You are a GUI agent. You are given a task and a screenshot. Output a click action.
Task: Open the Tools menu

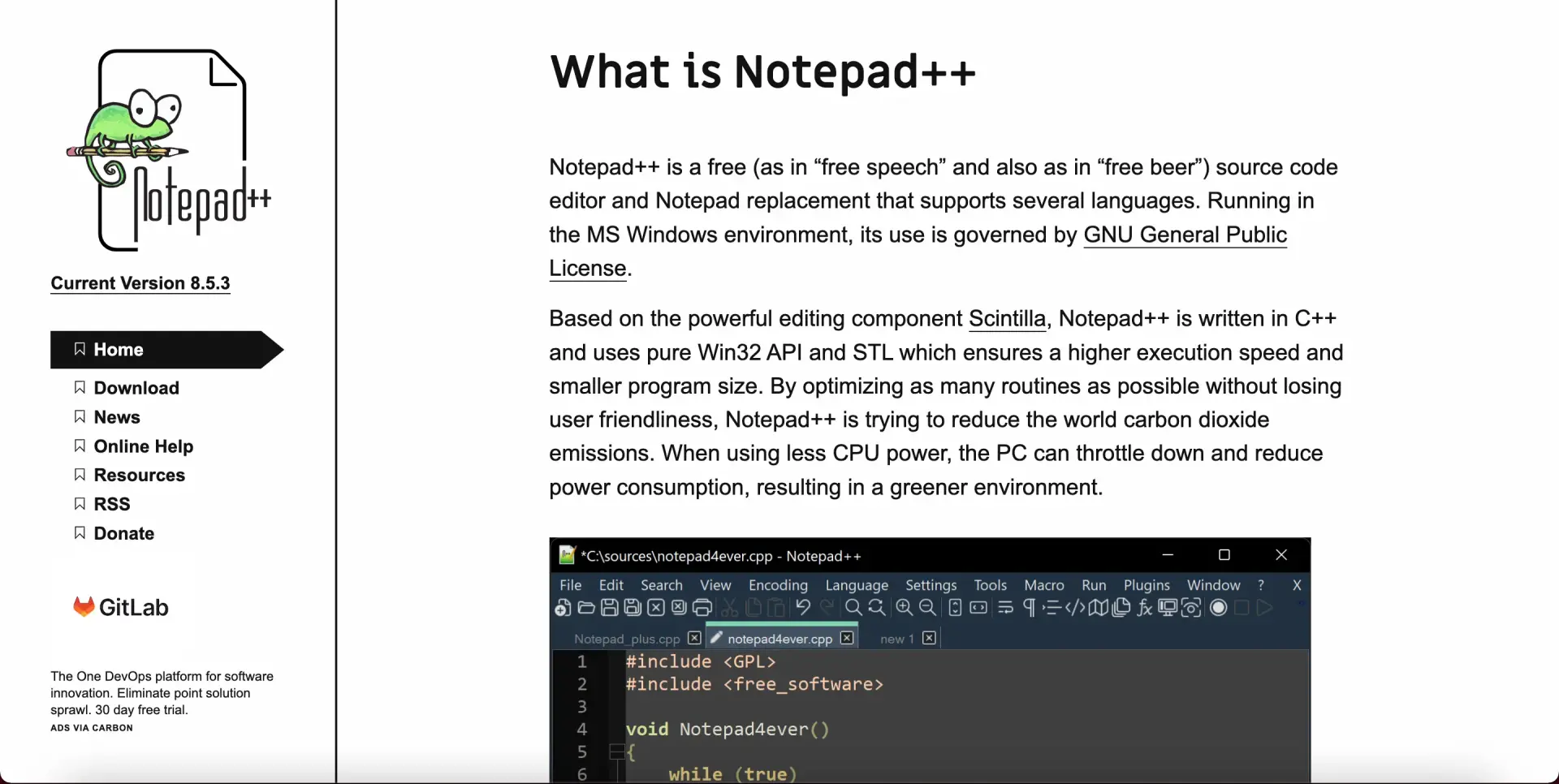coord(991,585)
